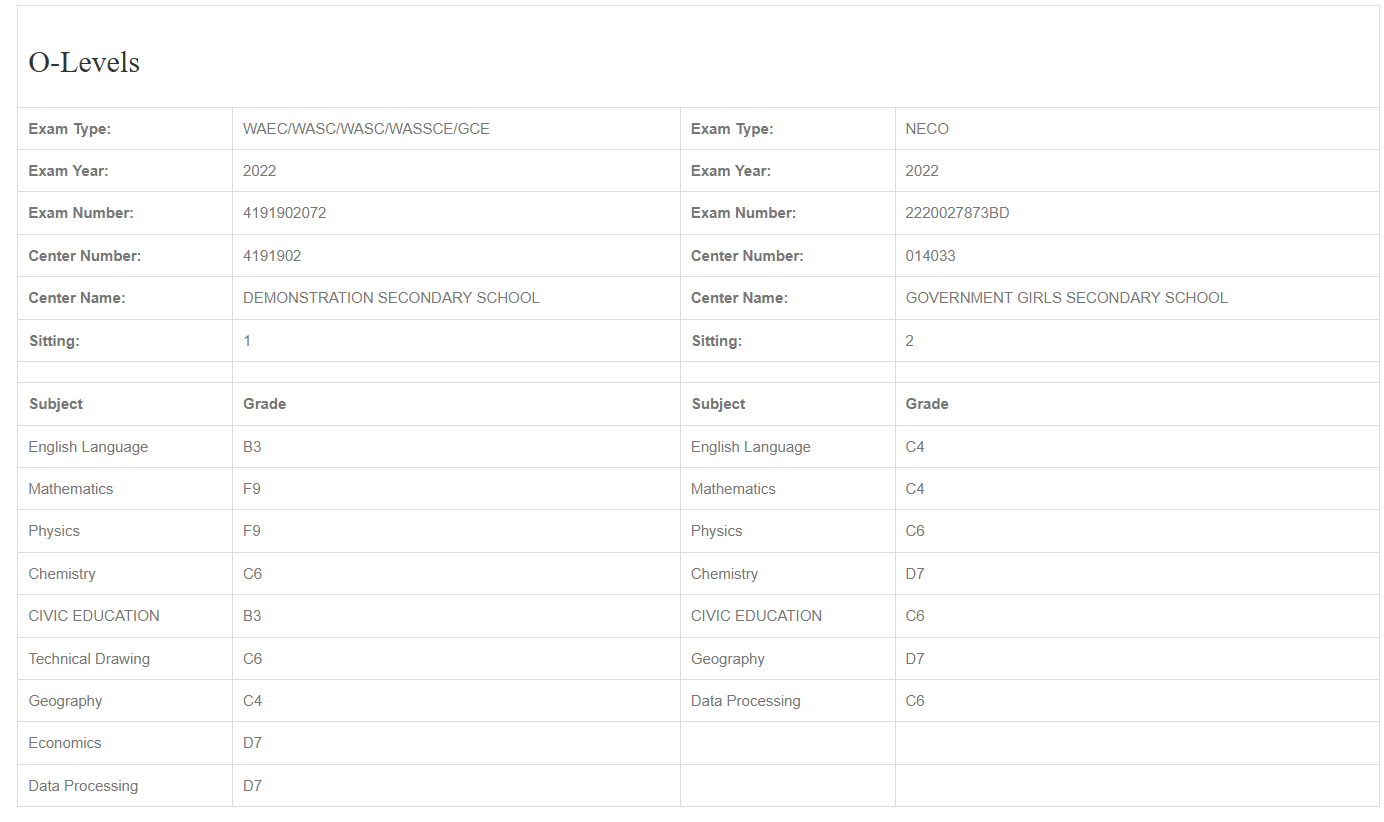Click GOVERNMENT GIRLS SECONDARY SCHOOL center name
Screen dimensions: 1384x822
coord(1066,298)
